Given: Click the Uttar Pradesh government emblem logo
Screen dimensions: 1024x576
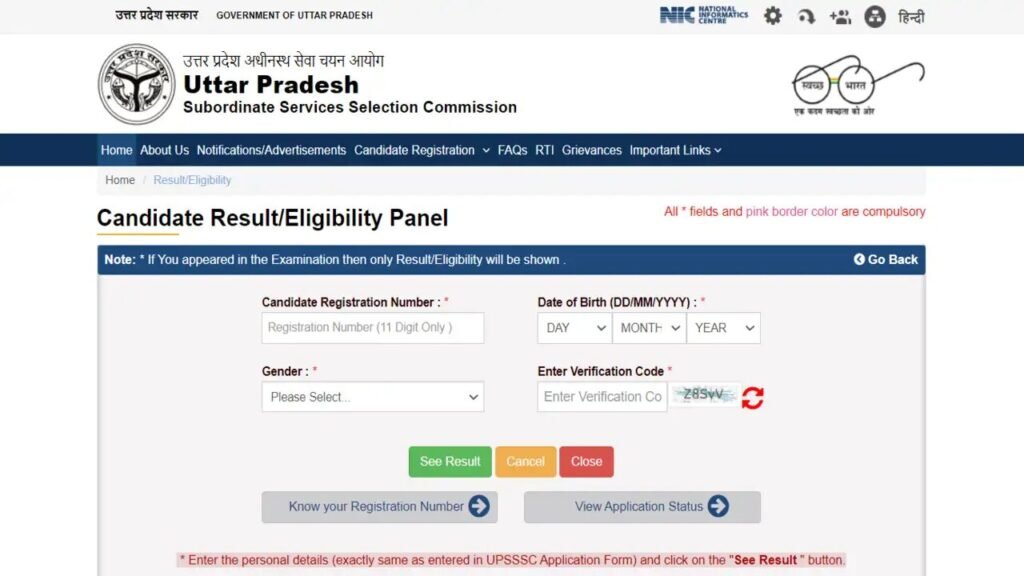Looking at the screenshot, I should click(x=136, y=84).
